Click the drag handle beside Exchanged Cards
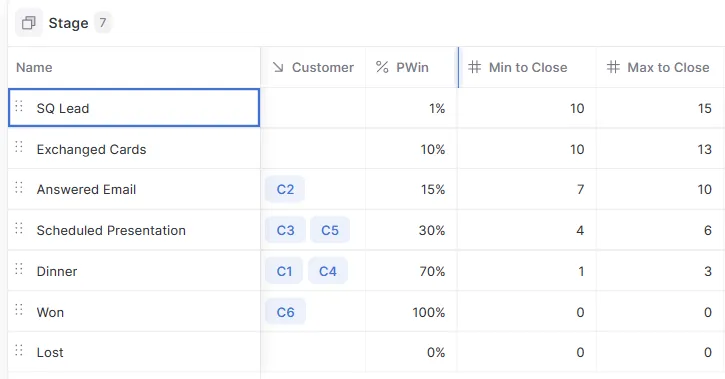725x379 pixels. coord(19,147)
